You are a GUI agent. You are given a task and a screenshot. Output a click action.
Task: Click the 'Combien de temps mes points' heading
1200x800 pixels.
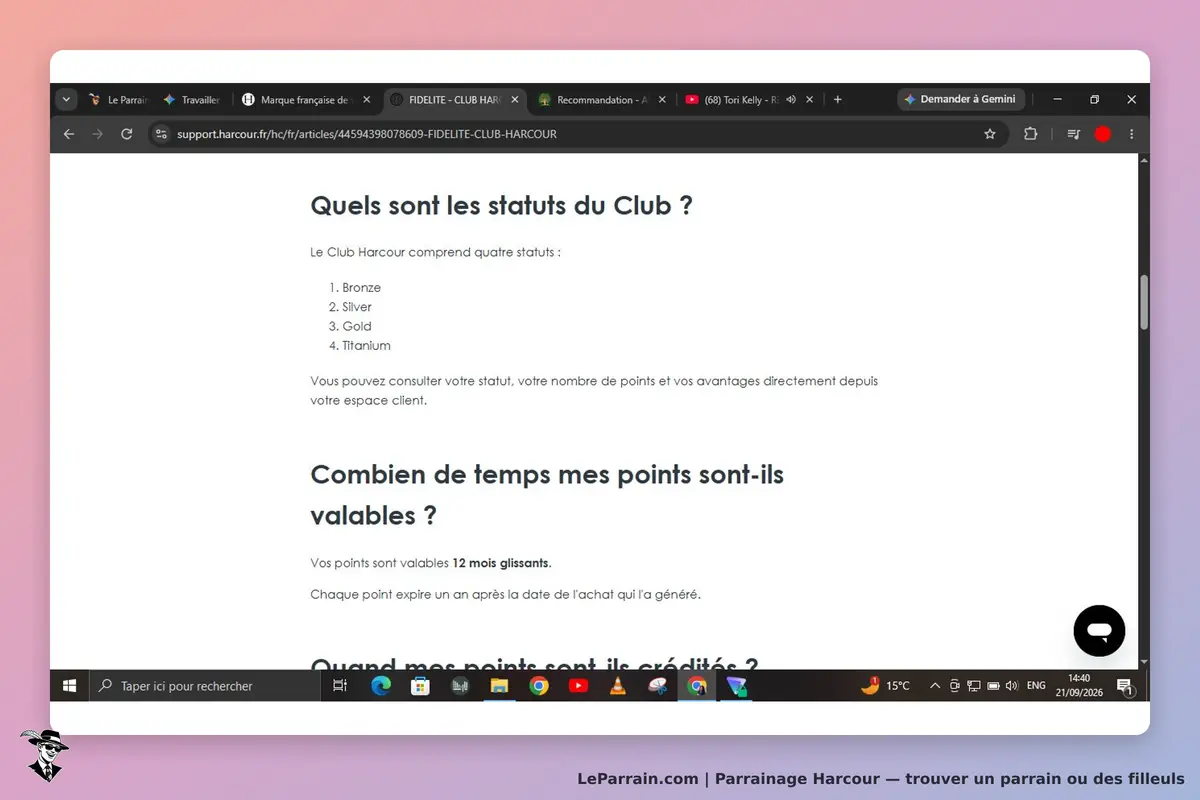pyautogui.click(x=547, y=494)
